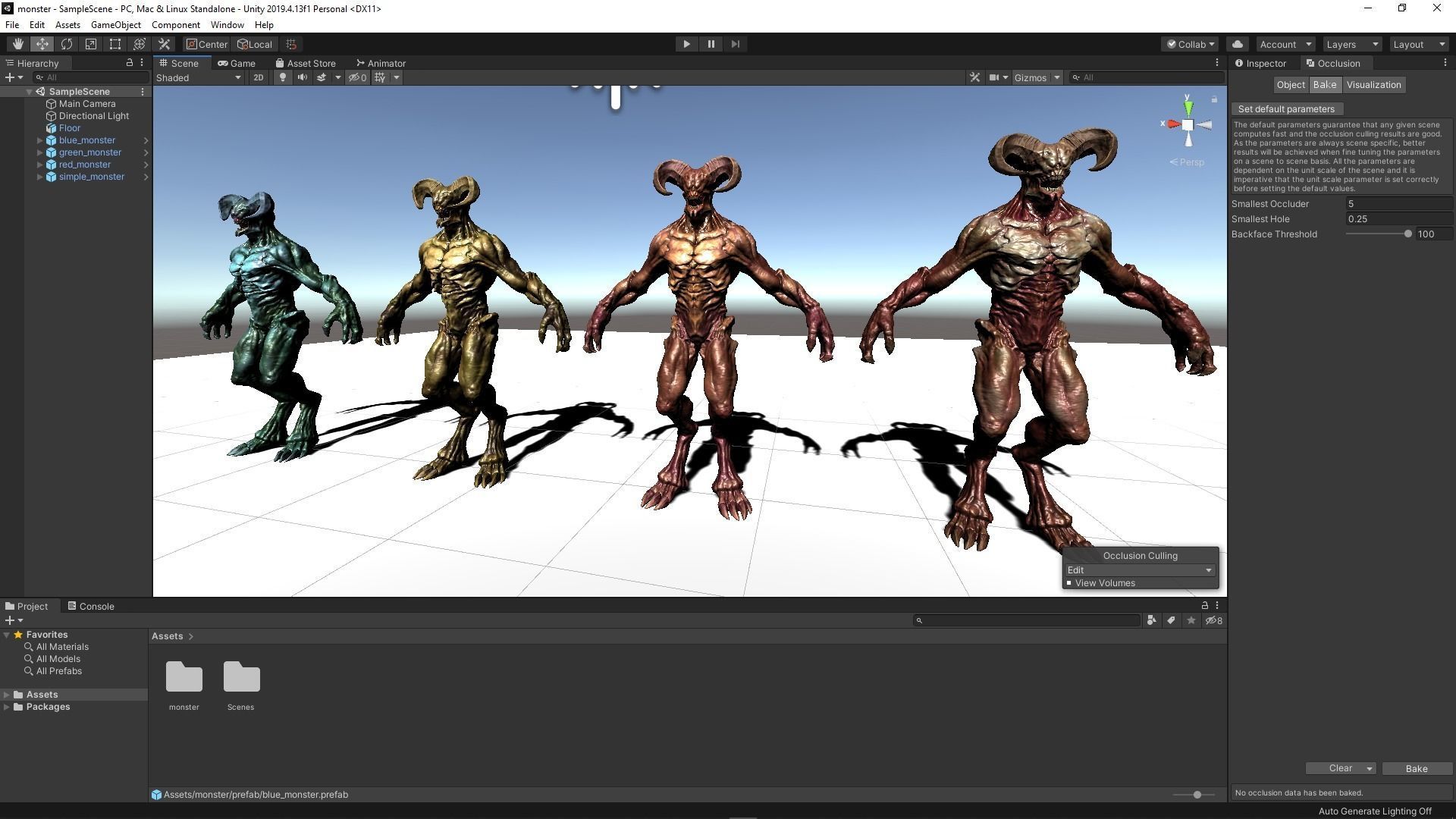Image resolution: width=1456 pixels, height=819 pixels.
Task: Activate the Hand tool
Action: point(17,43)
